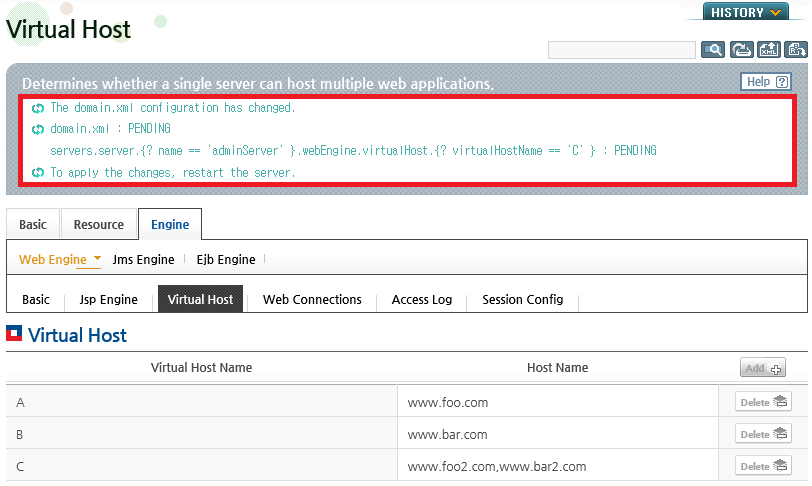The image size is (812, 486).
Task: Select the Basic sub-tab under Web Engine
Action: 36,299
